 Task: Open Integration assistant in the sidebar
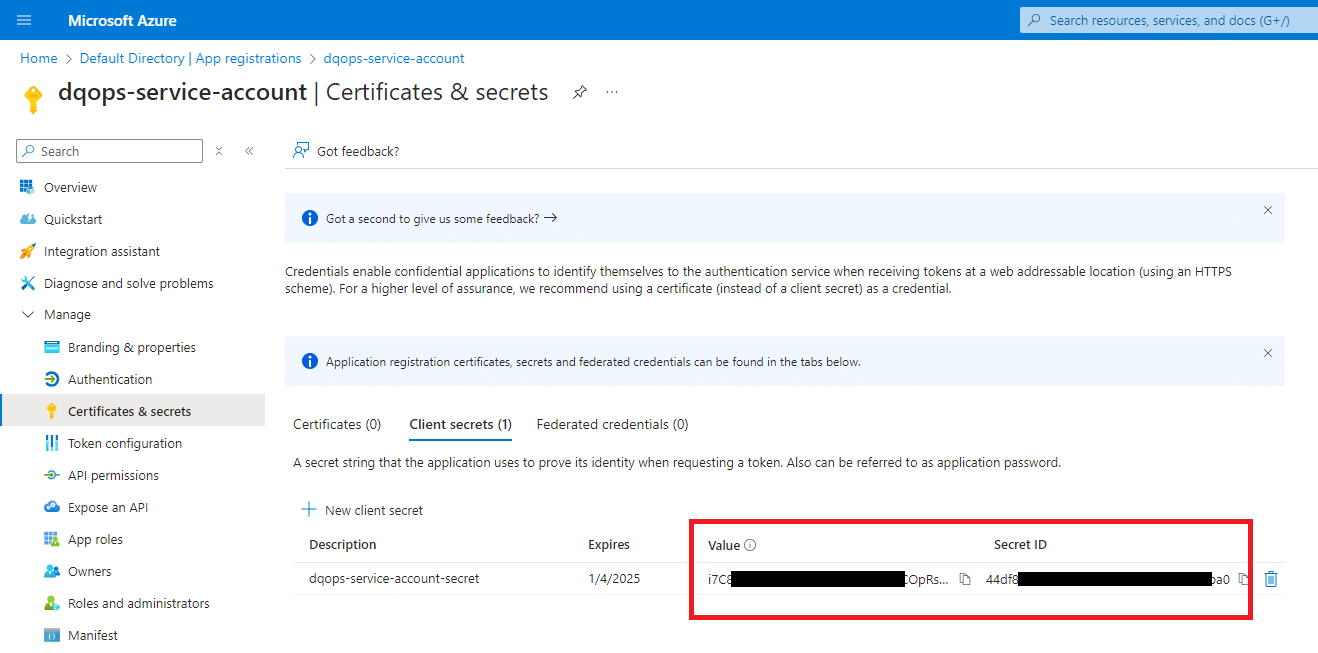click(x=102, y=251)
